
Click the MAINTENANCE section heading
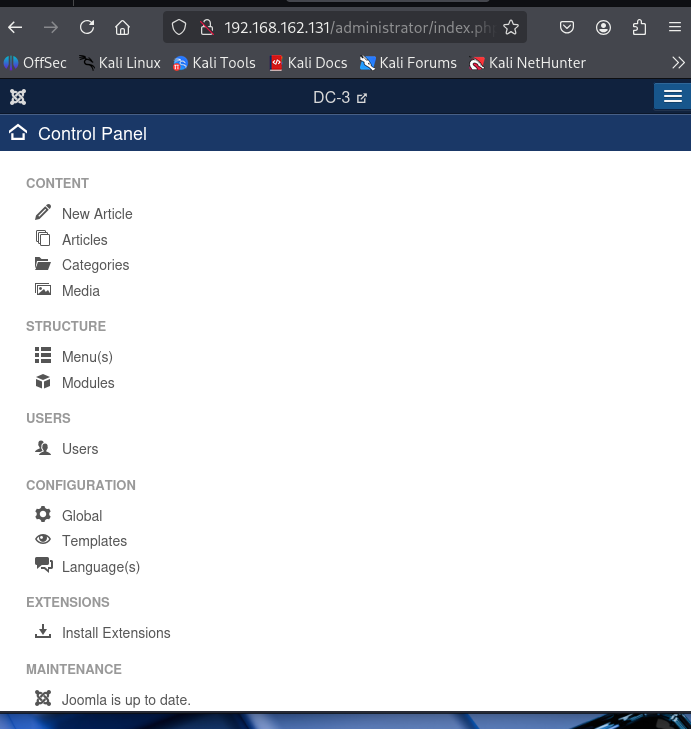74,669
